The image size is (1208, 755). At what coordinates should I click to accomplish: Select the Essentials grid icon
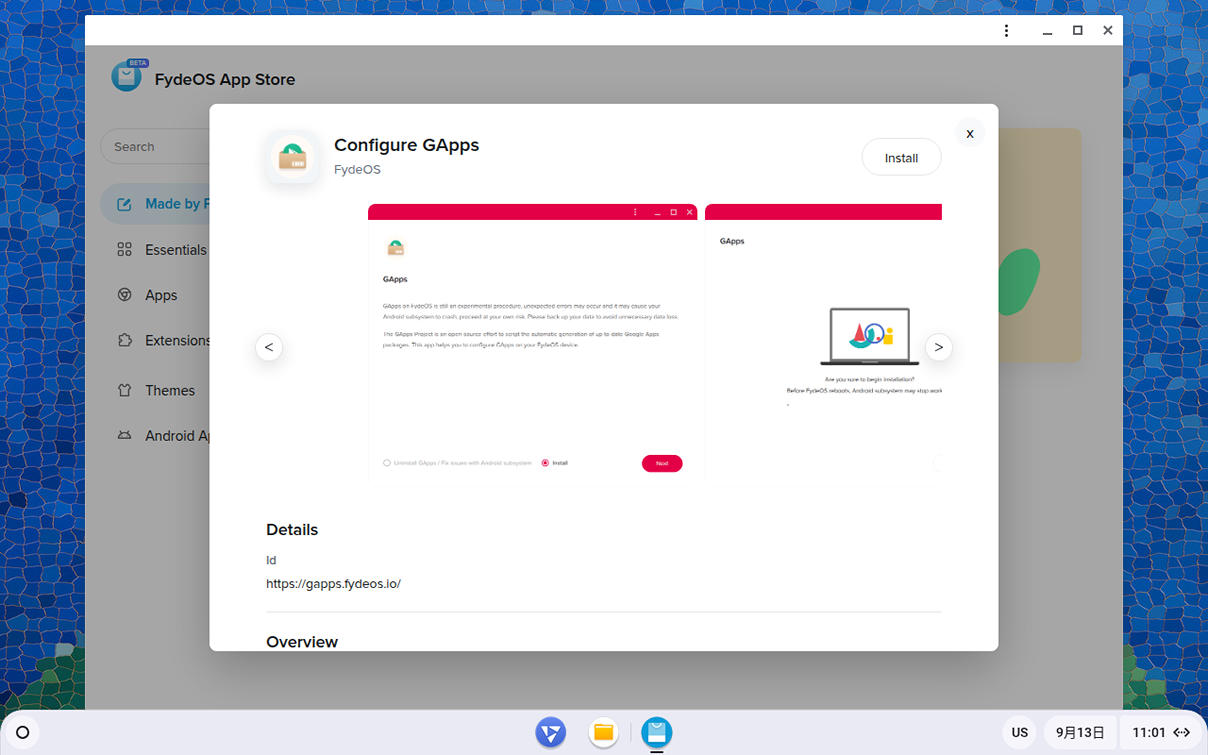coord(124,250)
